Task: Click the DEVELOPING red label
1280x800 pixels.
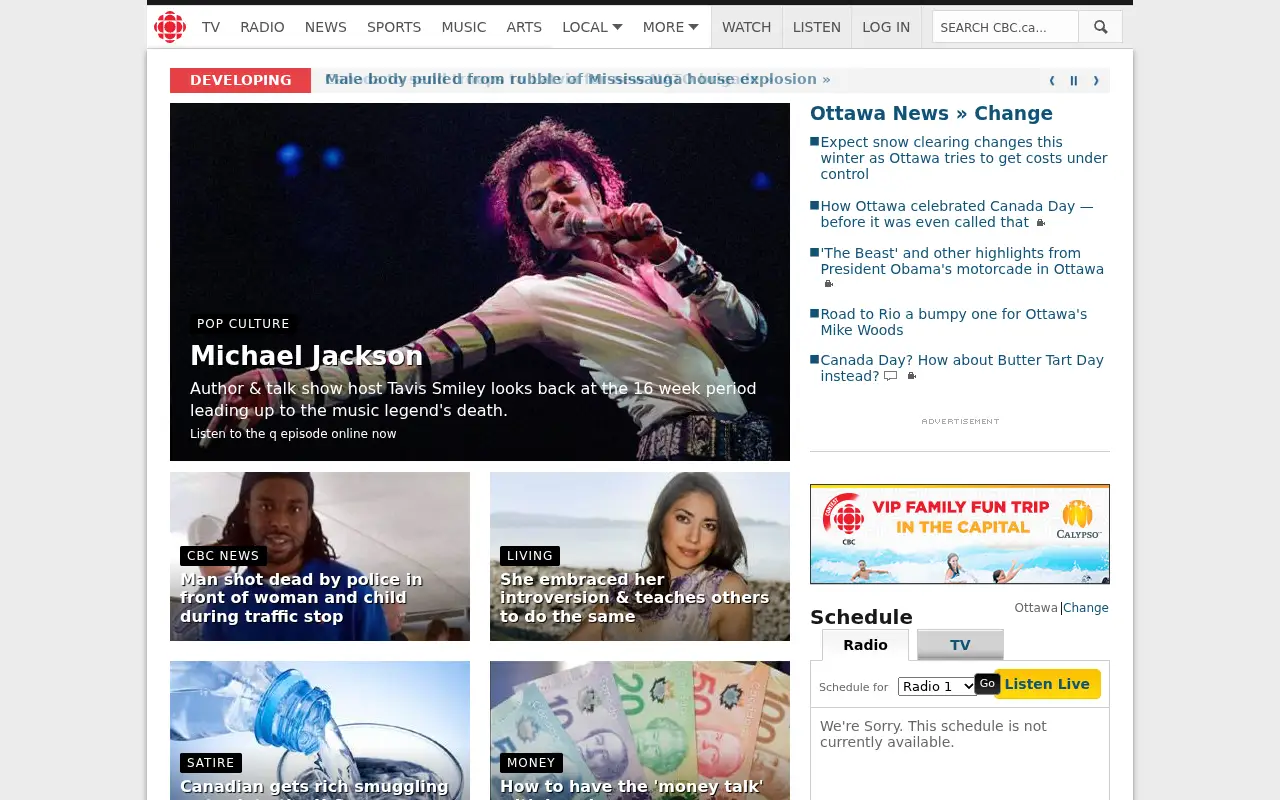Action: click(x=241, y=80)
